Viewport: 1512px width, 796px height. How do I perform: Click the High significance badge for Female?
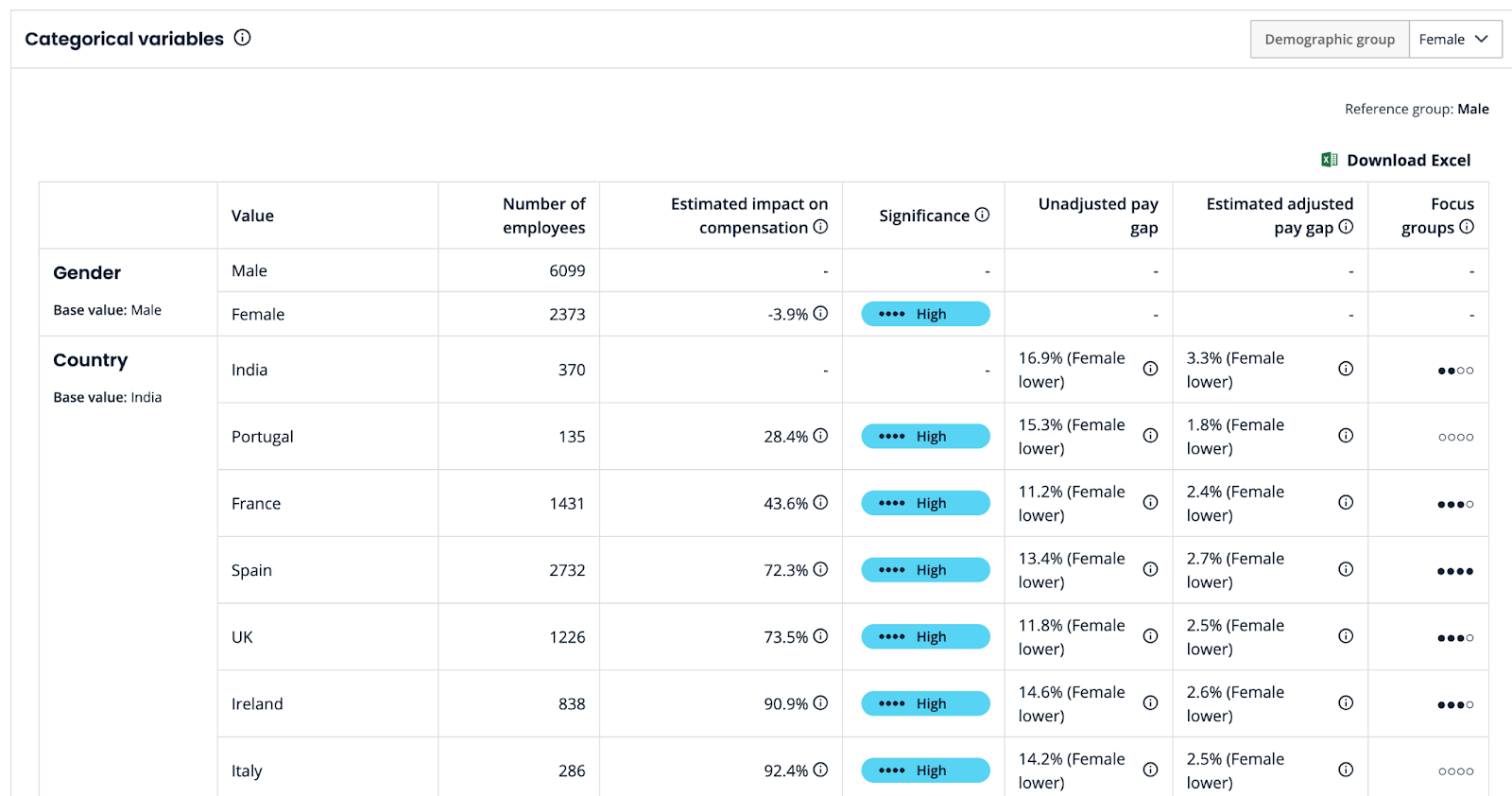[925, 314]
